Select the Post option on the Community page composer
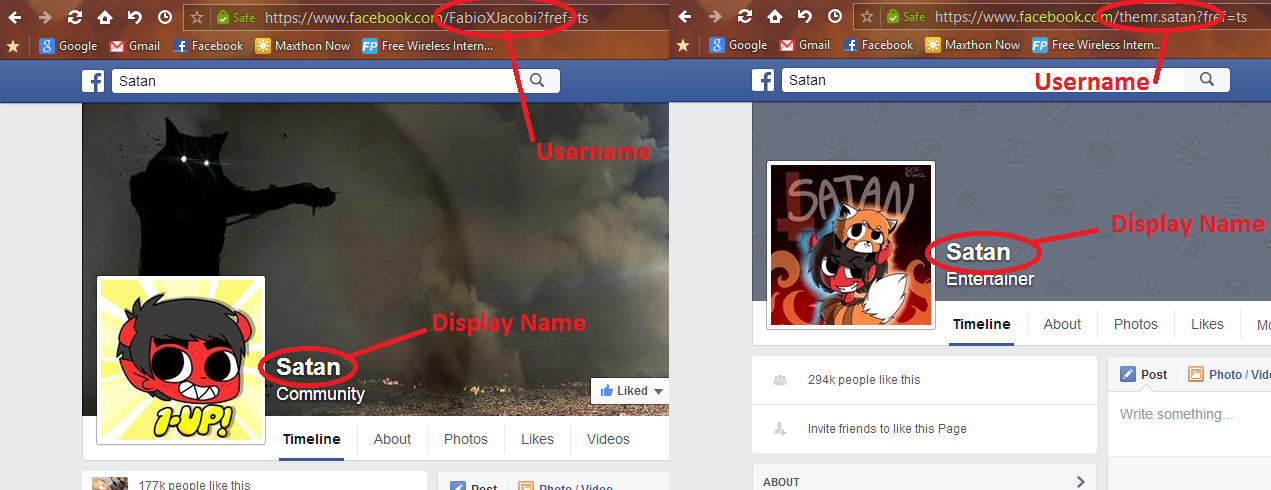 point(473,486)
